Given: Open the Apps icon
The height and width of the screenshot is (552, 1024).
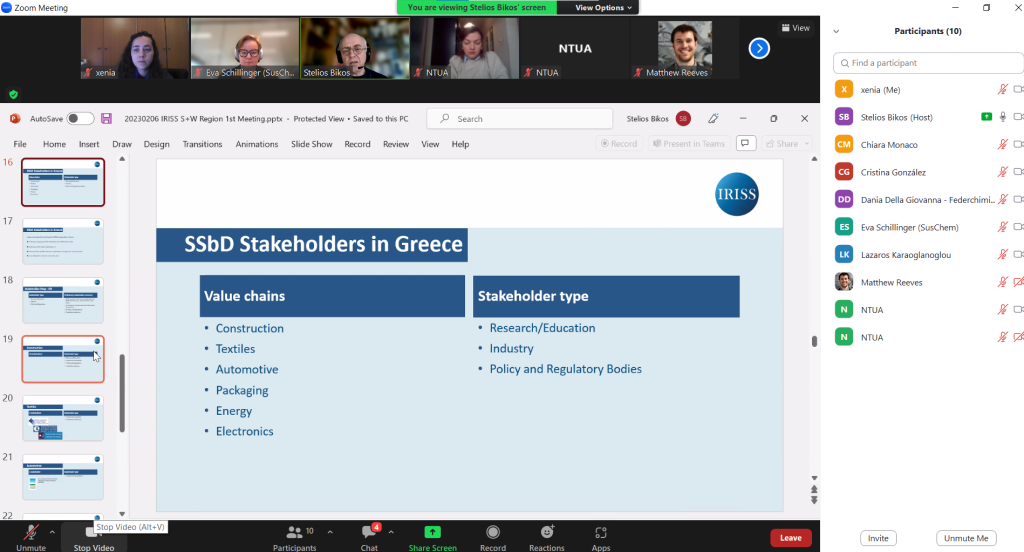Looking at the screenshot, I should pos(601,532).
